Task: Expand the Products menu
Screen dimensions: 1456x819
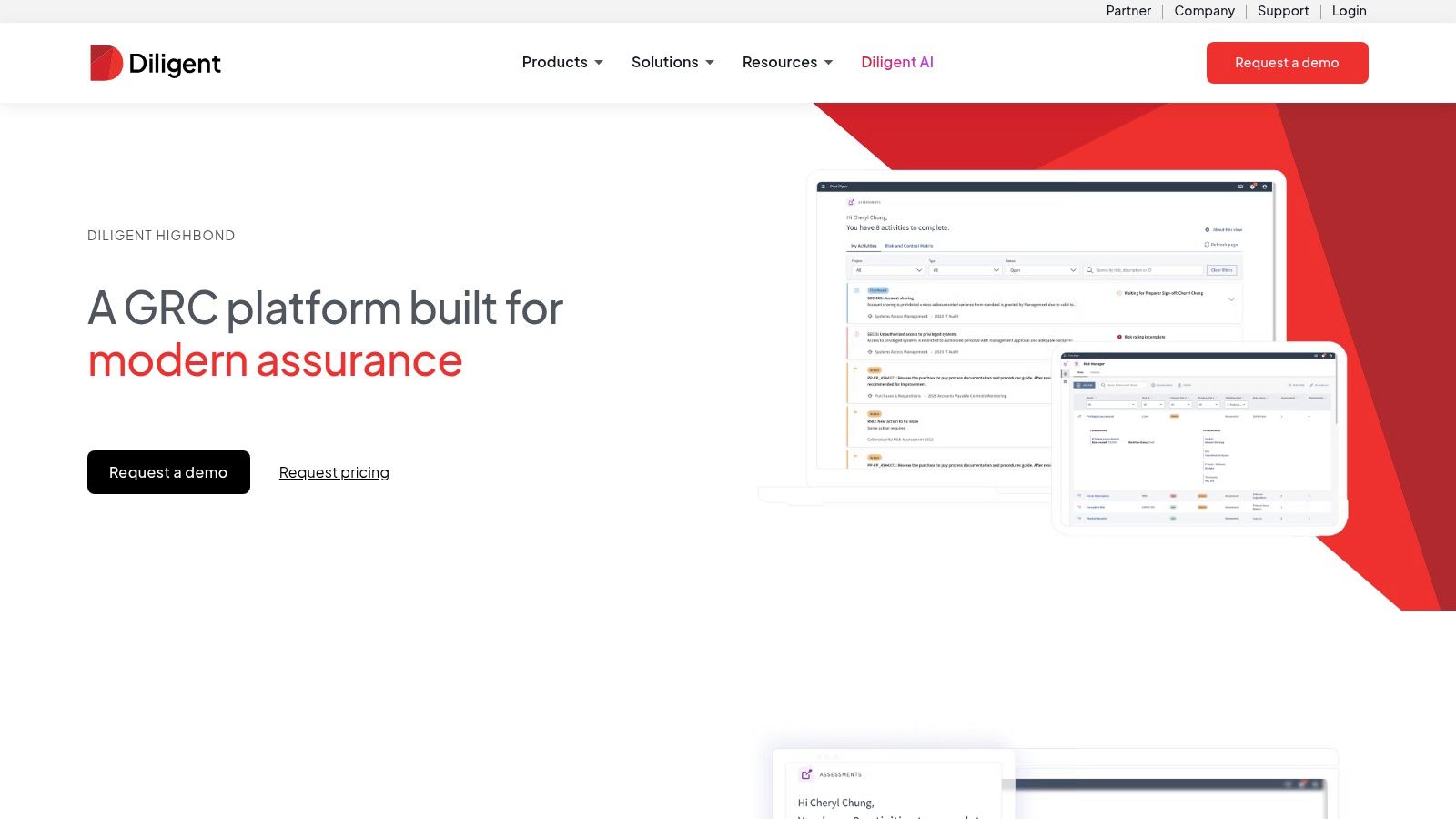Action: [562, 62]
